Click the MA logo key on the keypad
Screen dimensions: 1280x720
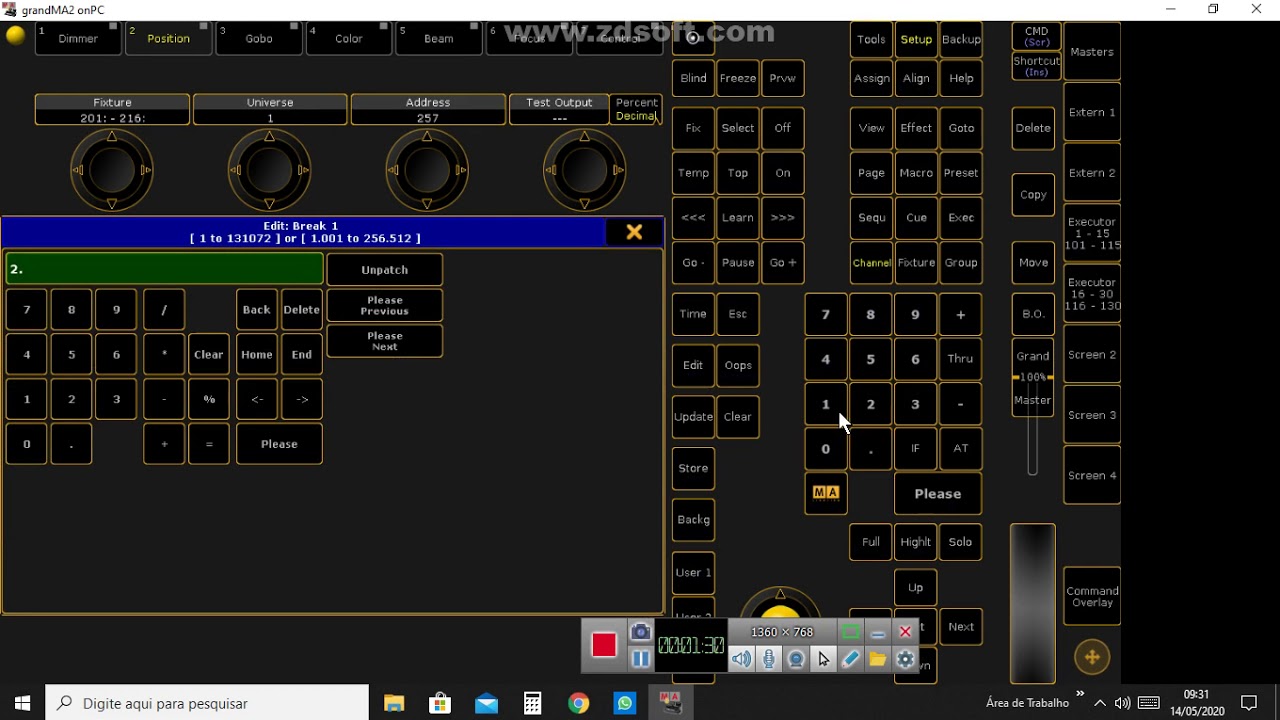[x=826, y=493]
